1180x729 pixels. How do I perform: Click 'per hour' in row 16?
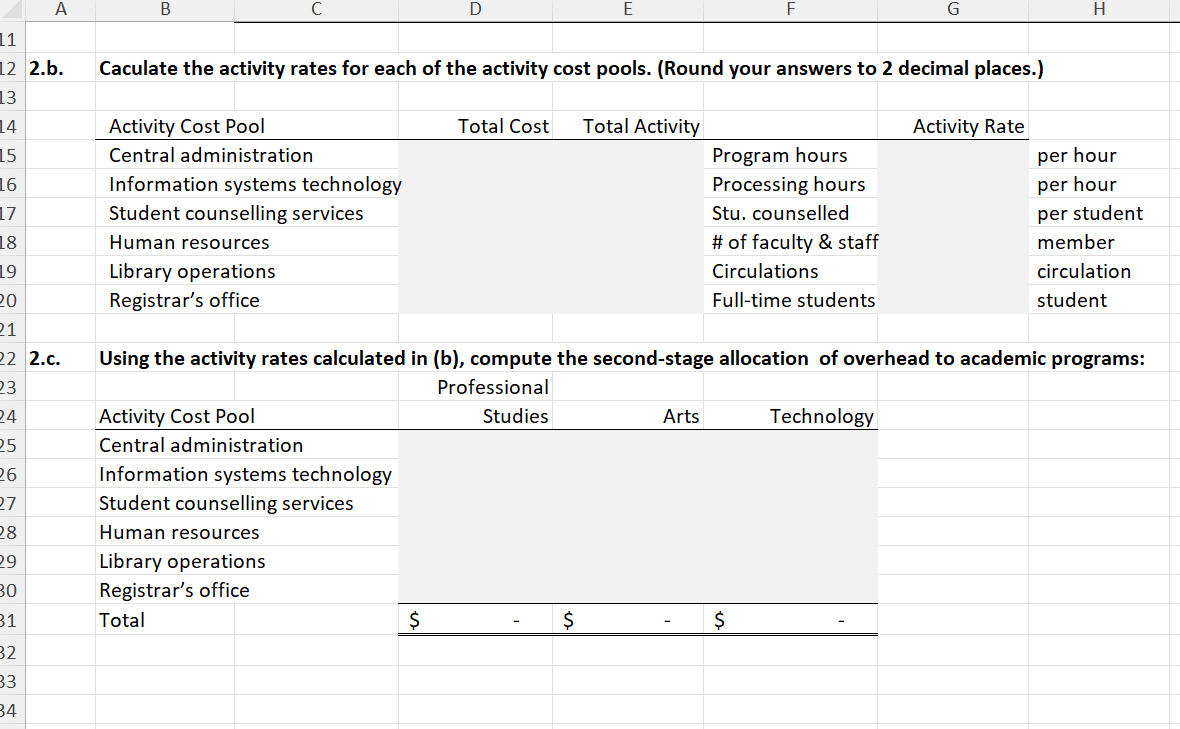point(1076,184)
